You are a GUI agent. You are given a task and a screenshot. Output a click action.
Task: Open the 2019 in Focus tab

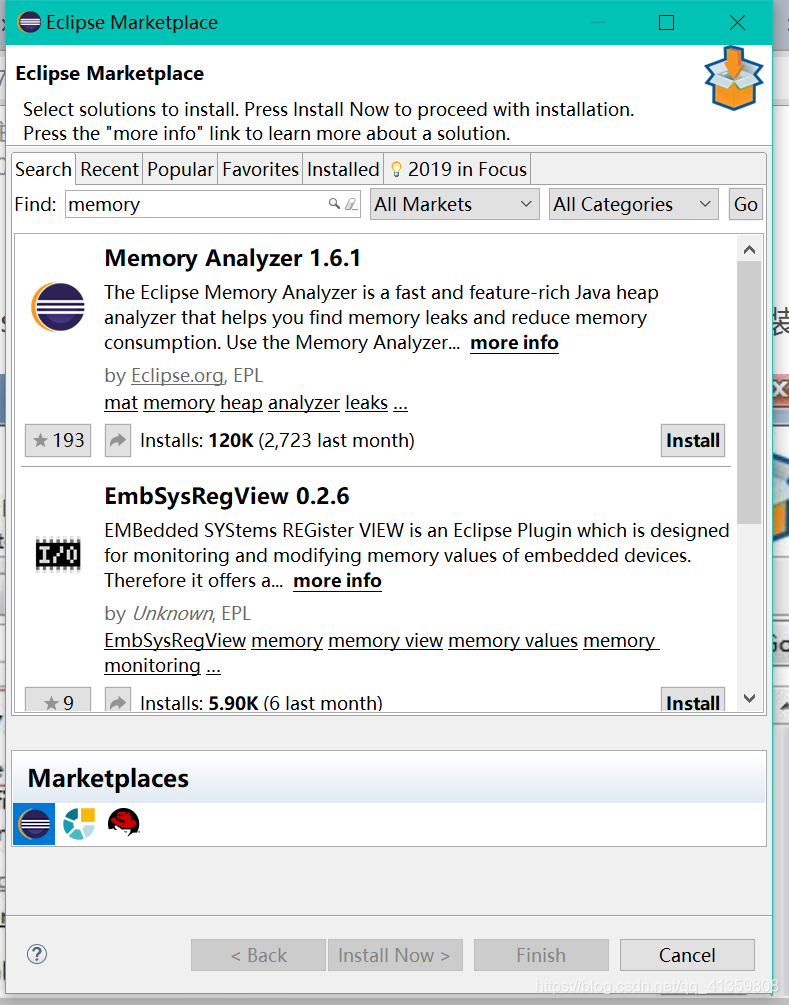click(x=458, y=169)
